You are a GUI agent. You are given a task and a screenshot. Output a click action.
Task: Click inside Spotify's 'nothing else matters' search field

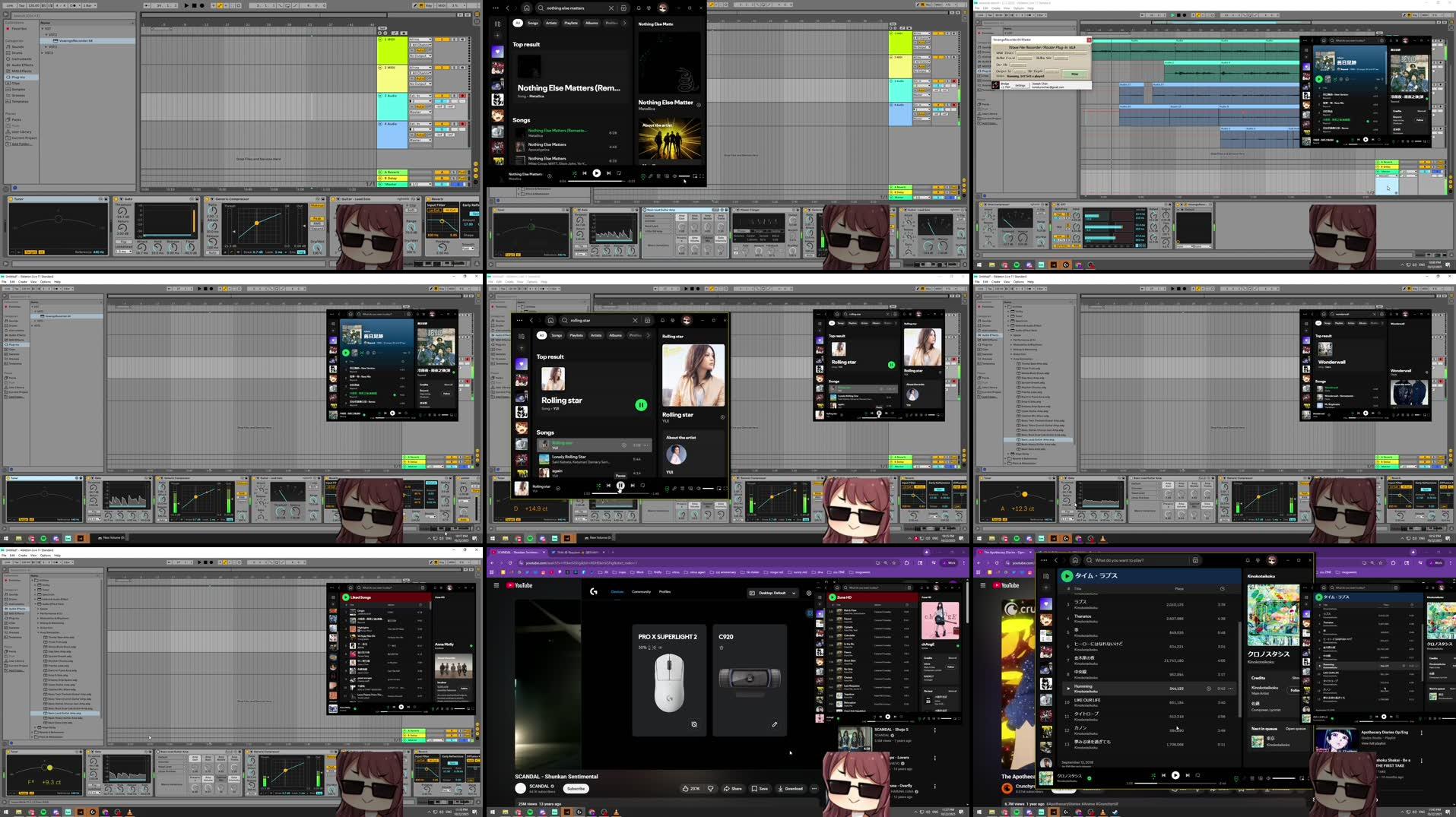pyautogui.click(x=566, y=8)
